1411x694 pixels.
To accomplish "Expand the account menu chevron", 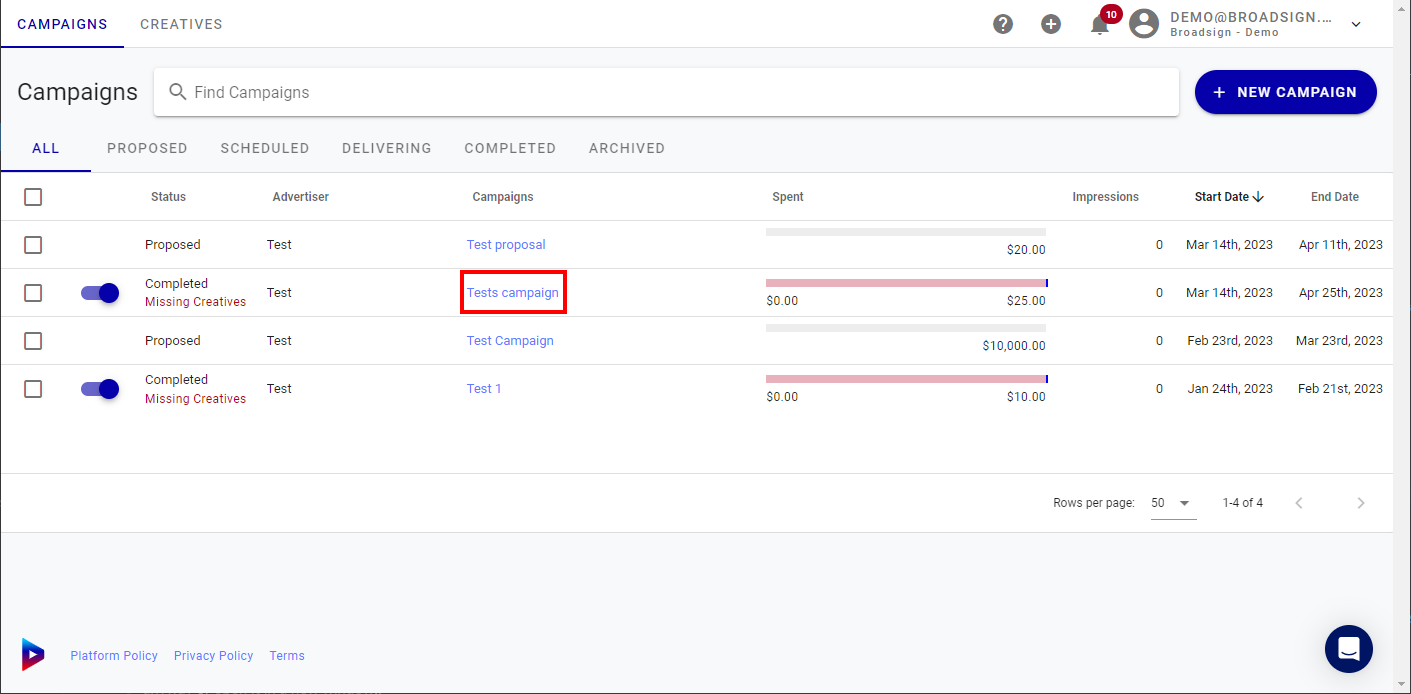I will pos(1356,24).
